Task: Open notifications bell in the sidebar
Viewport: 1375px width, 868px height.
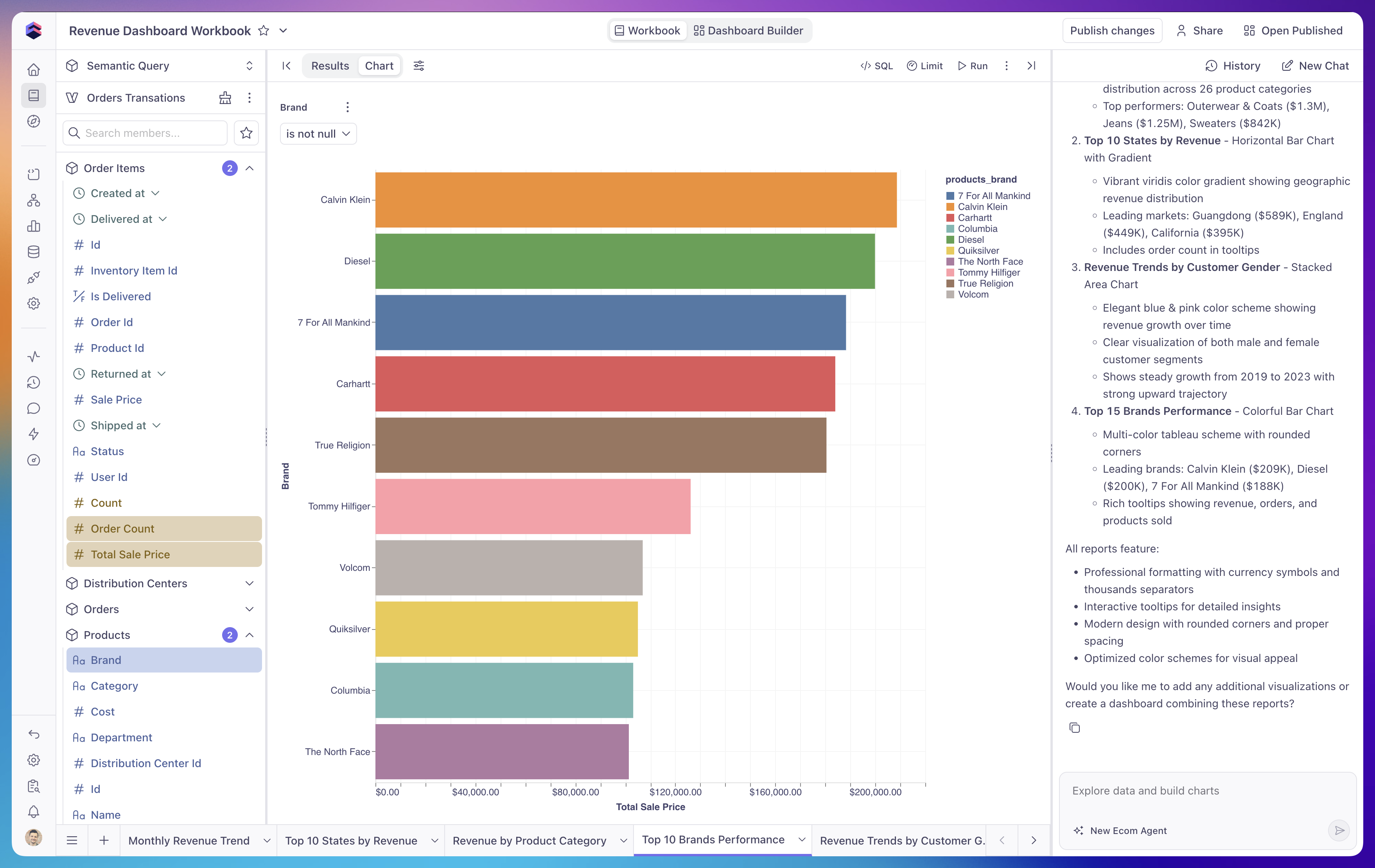Action: tap(34, 811)
